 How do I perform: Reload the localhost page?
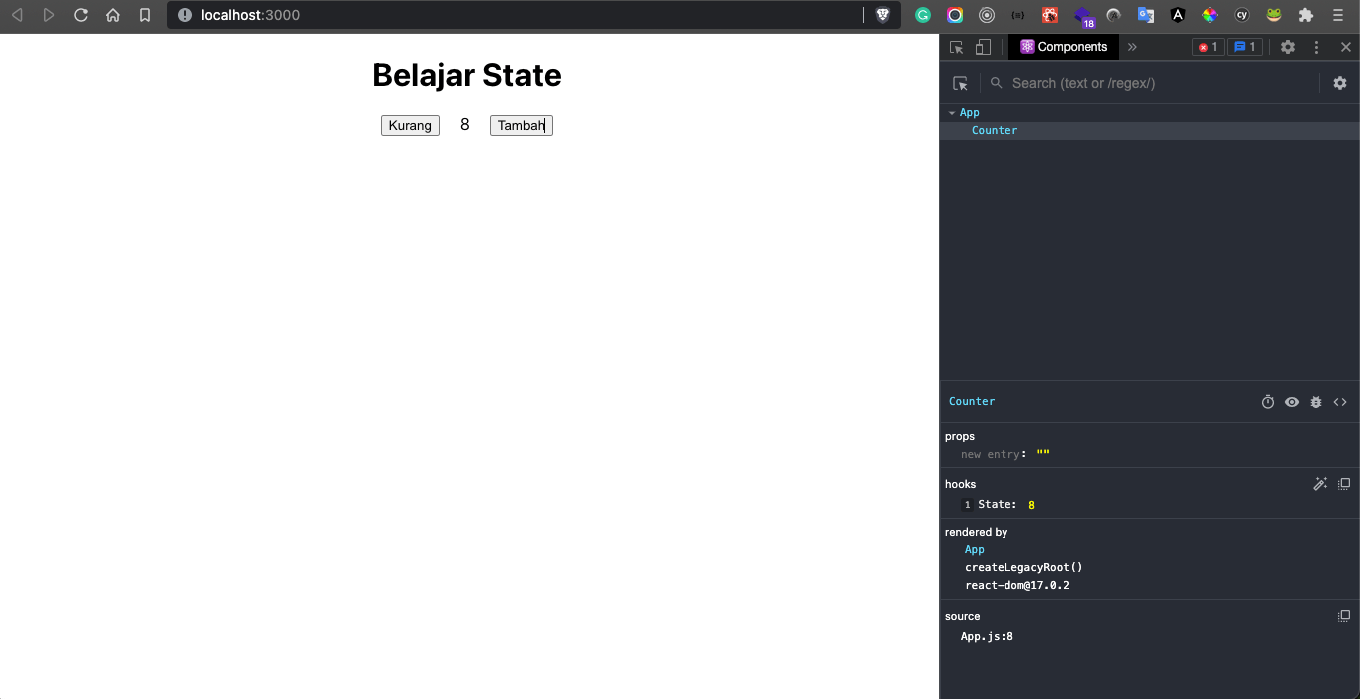point(81,15)
